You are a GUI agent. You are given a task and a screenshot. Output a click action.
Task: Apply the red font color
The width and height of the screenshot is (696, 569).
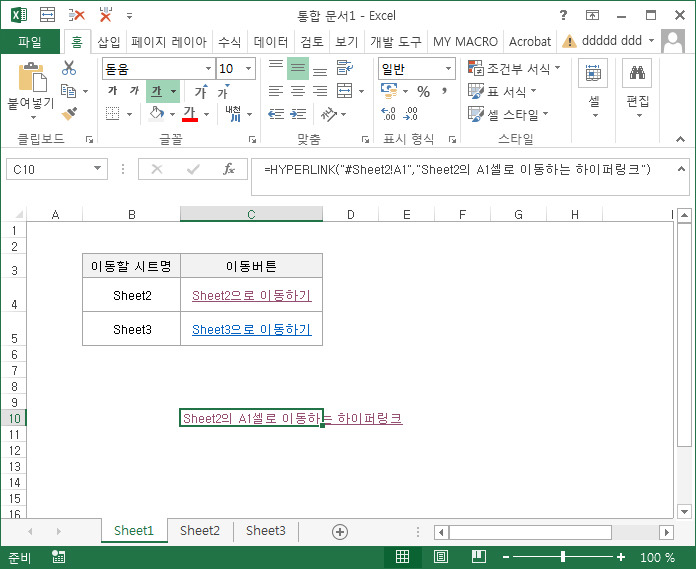(x=190, y=114)
